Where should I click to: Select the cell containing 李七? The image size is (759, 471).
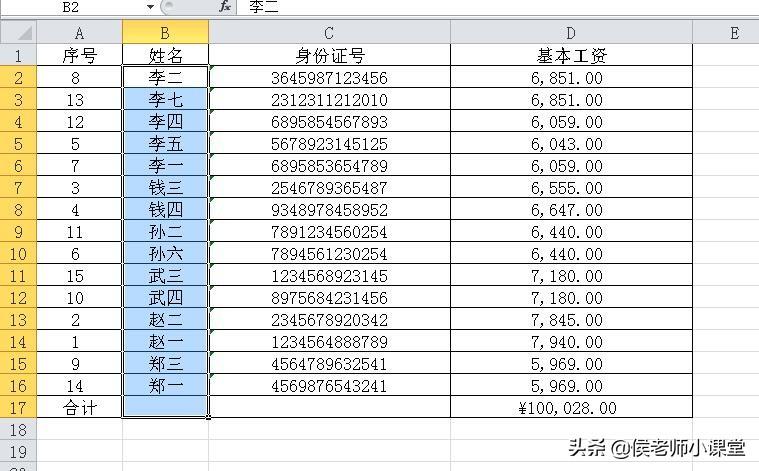tap(165, 100)
